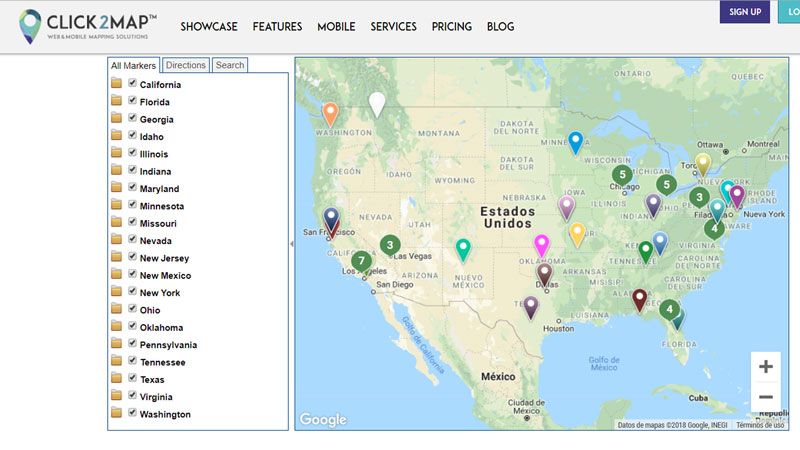Uncheck the Washington checkbox
This screenshot has width=800, height=450.
133,412
